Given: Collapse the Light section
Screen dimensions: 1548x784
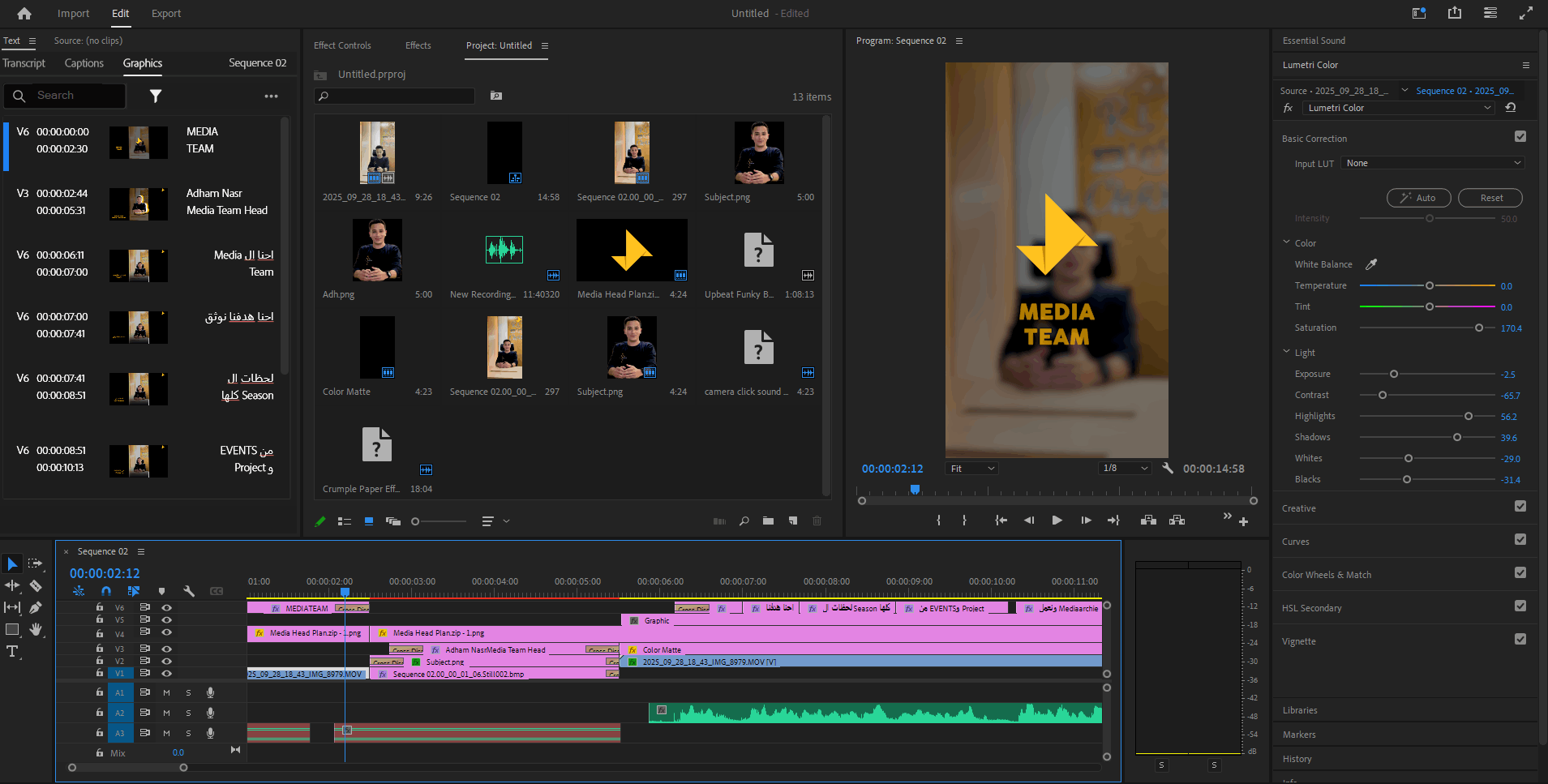Looking at the screenshot, I should pos(1287,352).
